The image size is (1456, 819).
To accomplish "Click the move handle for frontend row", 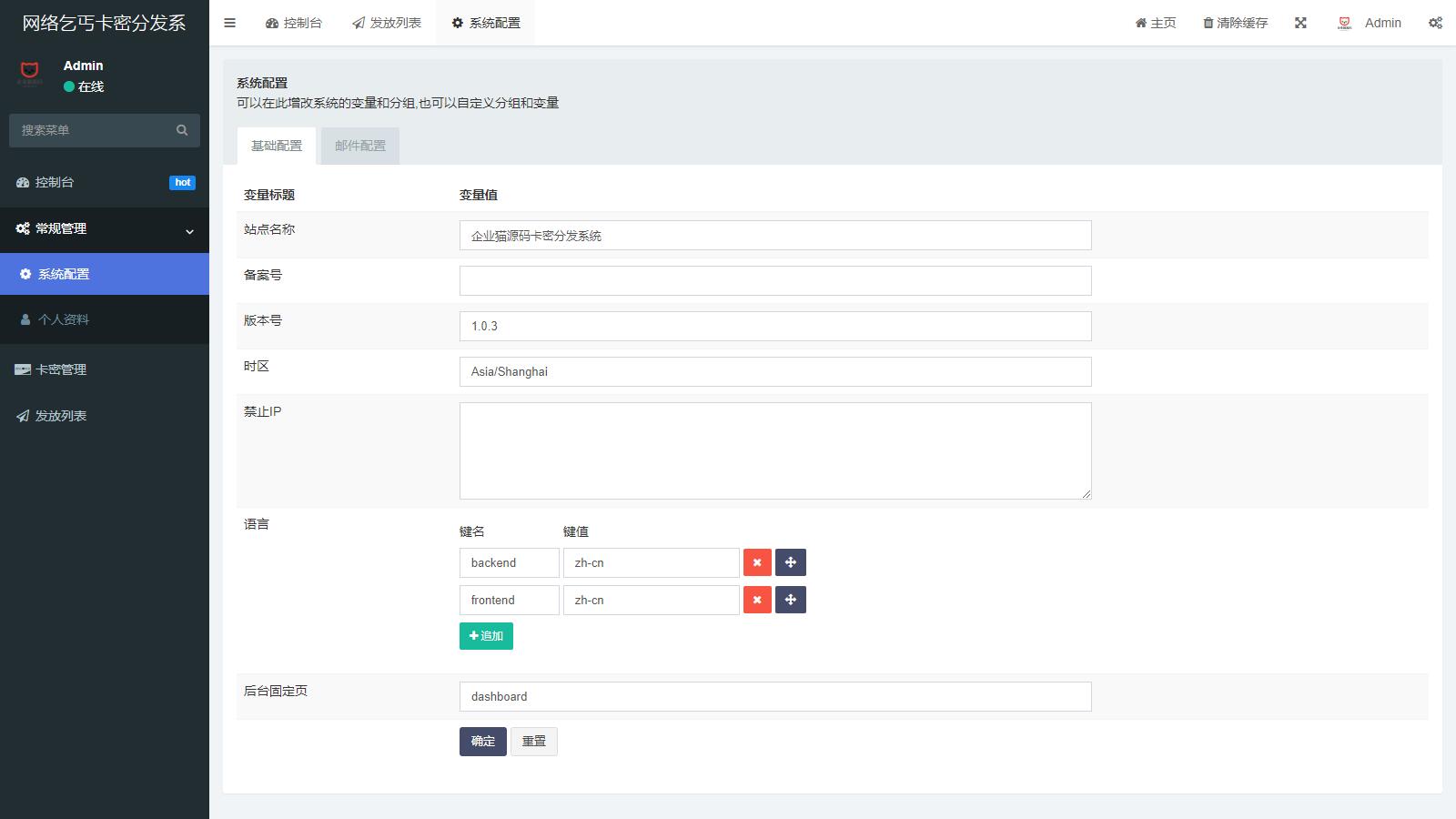I will point(790,600).
